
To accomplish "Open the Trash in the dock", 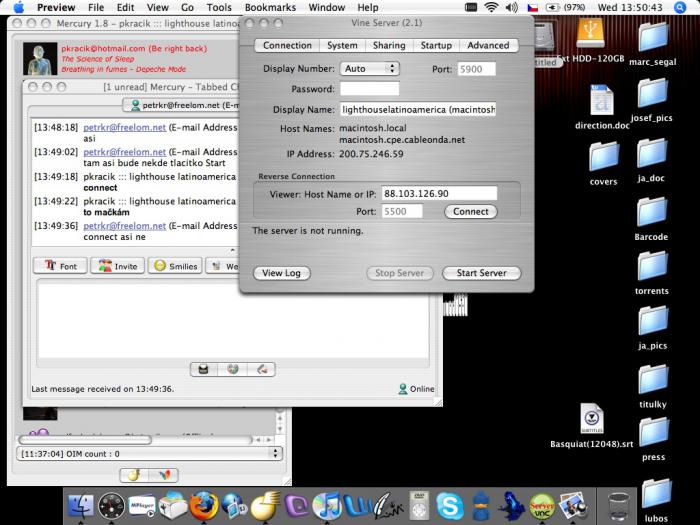I will [619, 506].
